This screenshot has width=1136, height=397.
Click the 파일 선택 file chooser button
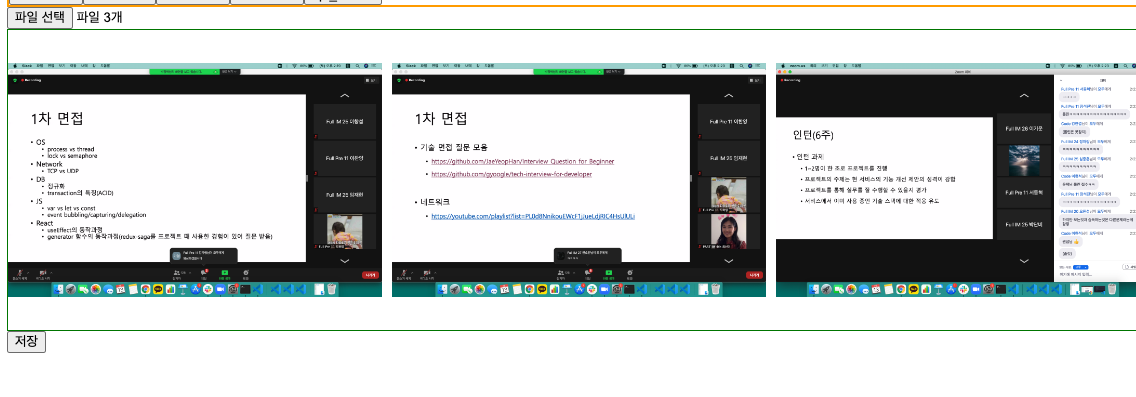40,17
